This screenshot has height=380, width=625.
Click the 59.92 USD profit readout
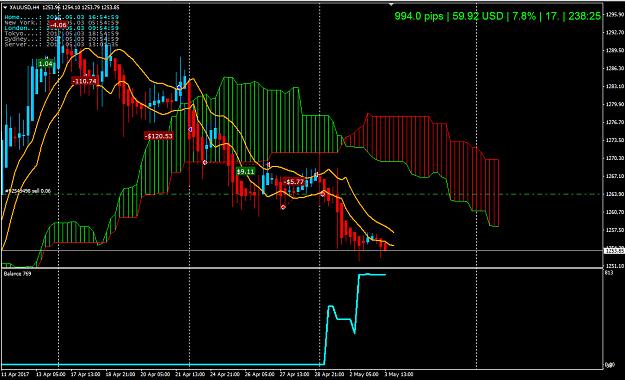coord(478,16)
